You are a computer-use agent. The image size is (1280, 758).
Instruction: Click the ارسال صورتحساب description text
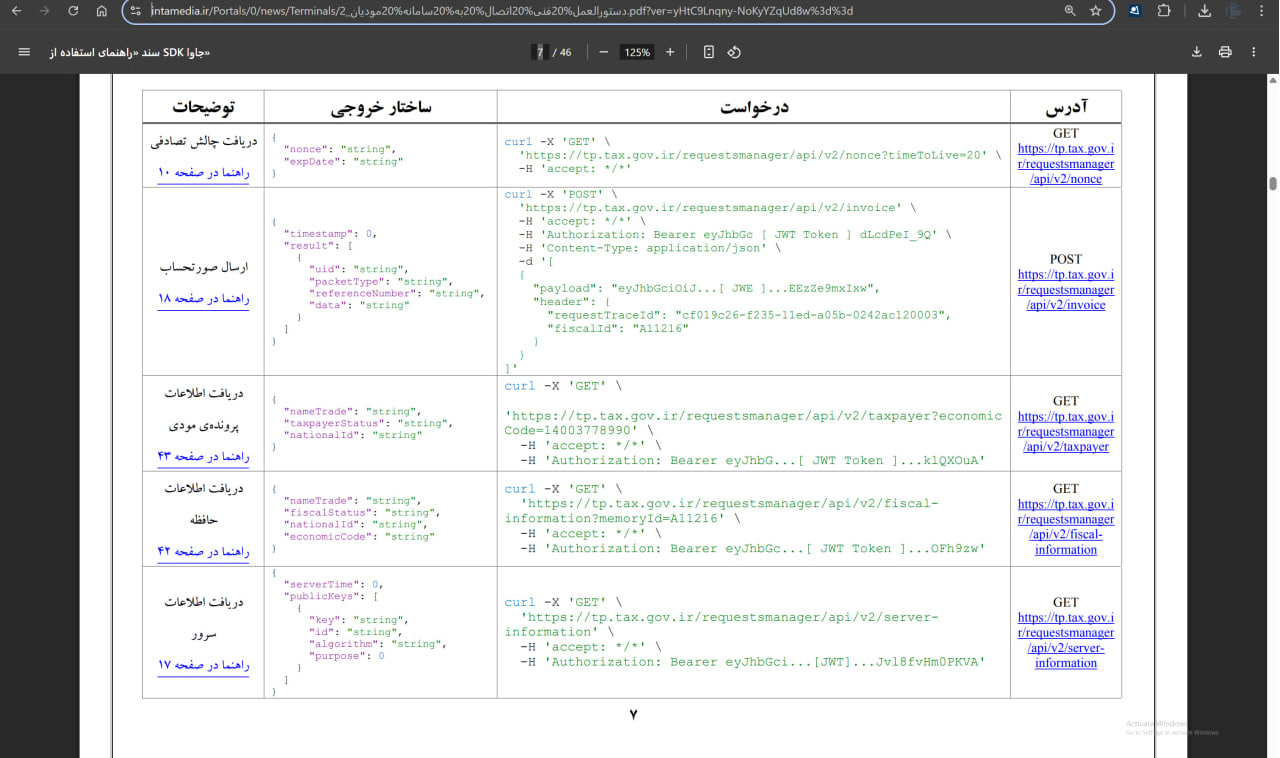pos(204,268)
